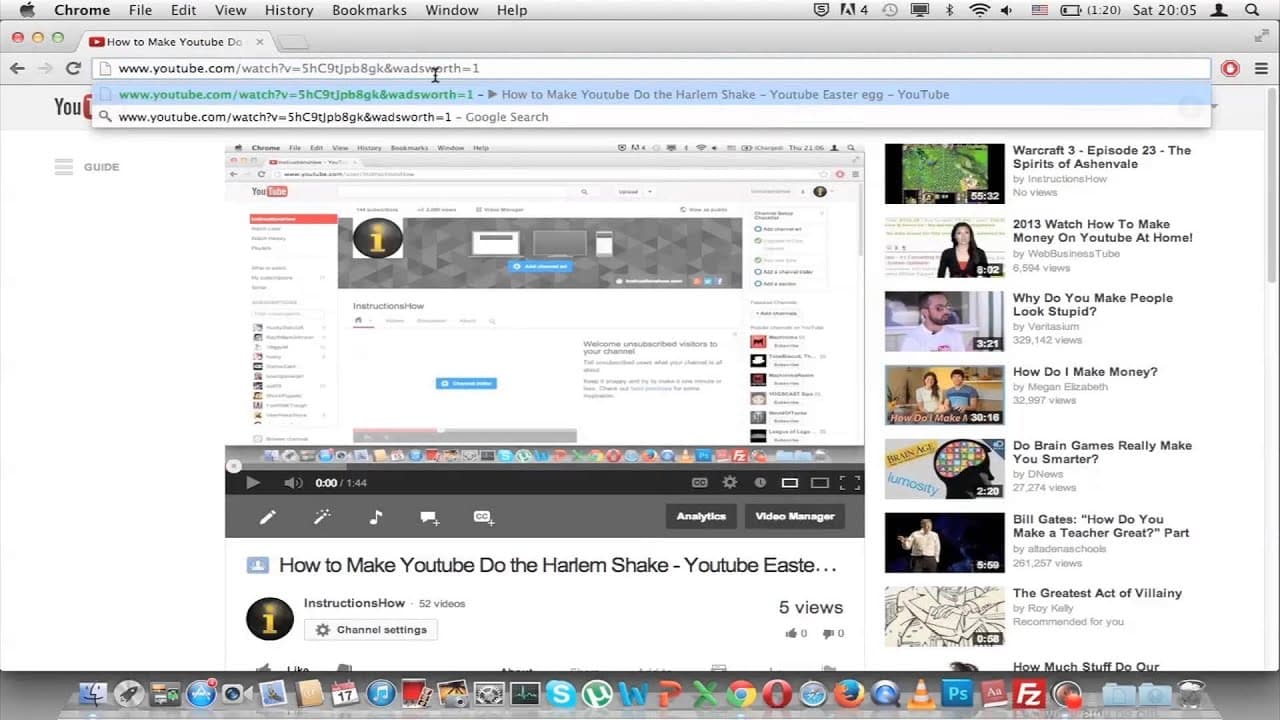Open Photoshop in the Dock
The image size is (1280, 720).
pyautogui.click(x=956, y=694)
